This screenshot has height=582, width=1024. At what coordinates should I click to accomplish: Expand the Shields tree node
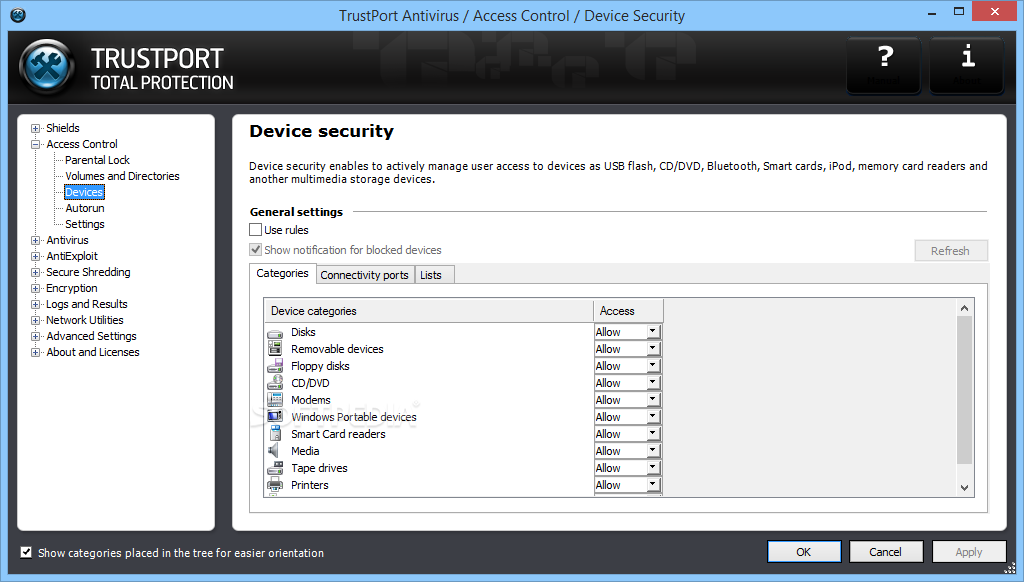[x=35, y=129]
